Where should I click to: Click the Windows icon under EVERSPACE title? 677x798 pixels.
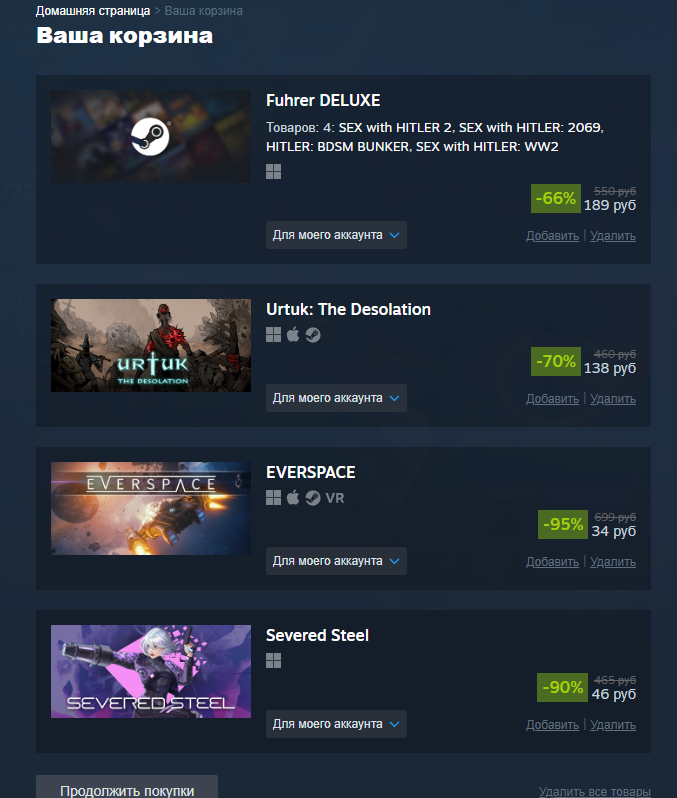273,498
